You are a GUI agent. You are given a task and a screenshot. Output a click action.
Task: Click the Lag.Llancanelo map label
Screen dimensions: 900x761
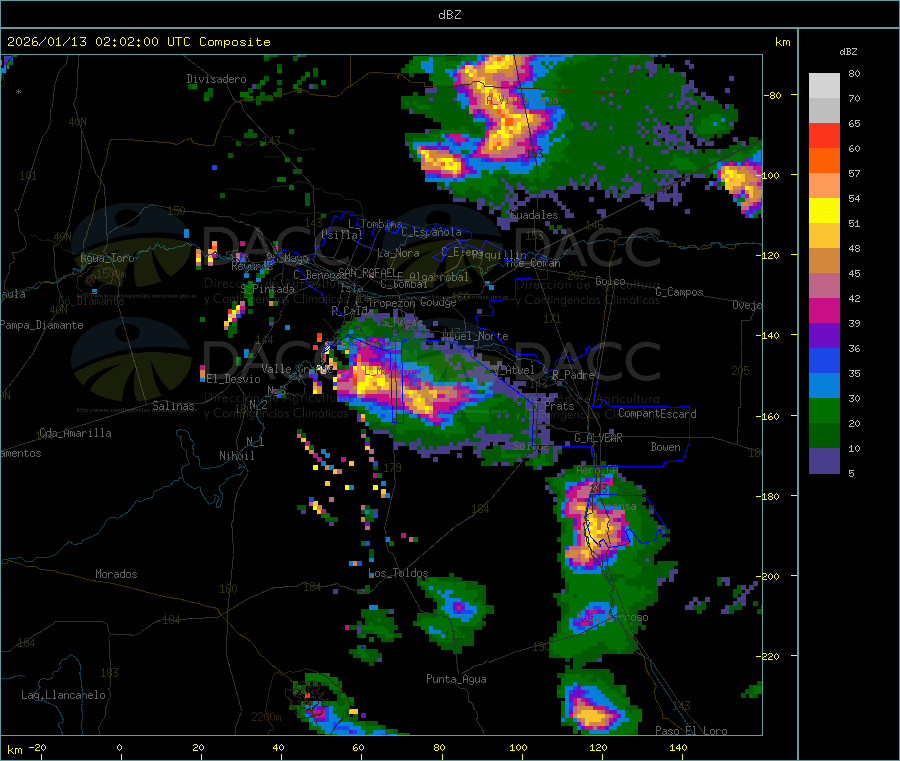click(63, 695)
